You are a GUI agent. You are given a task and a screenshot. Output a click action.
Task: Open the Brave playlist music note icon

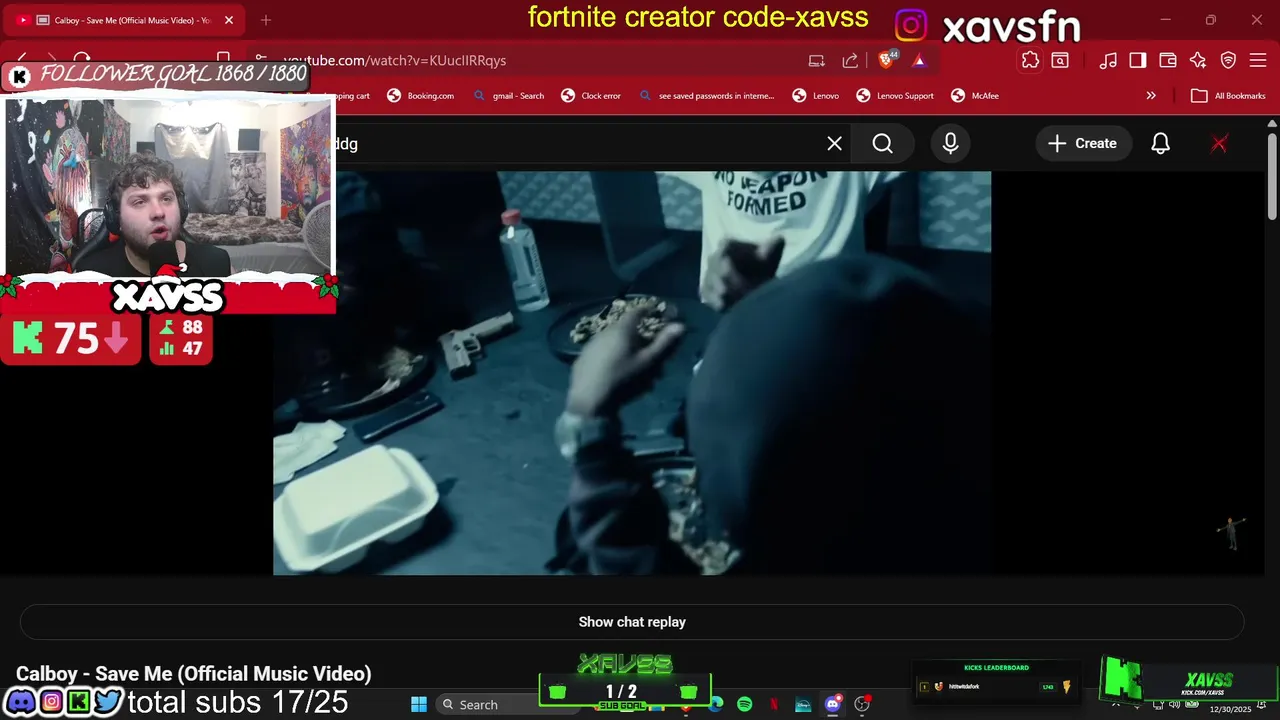pyautogui.click(x=1107, y=60)
